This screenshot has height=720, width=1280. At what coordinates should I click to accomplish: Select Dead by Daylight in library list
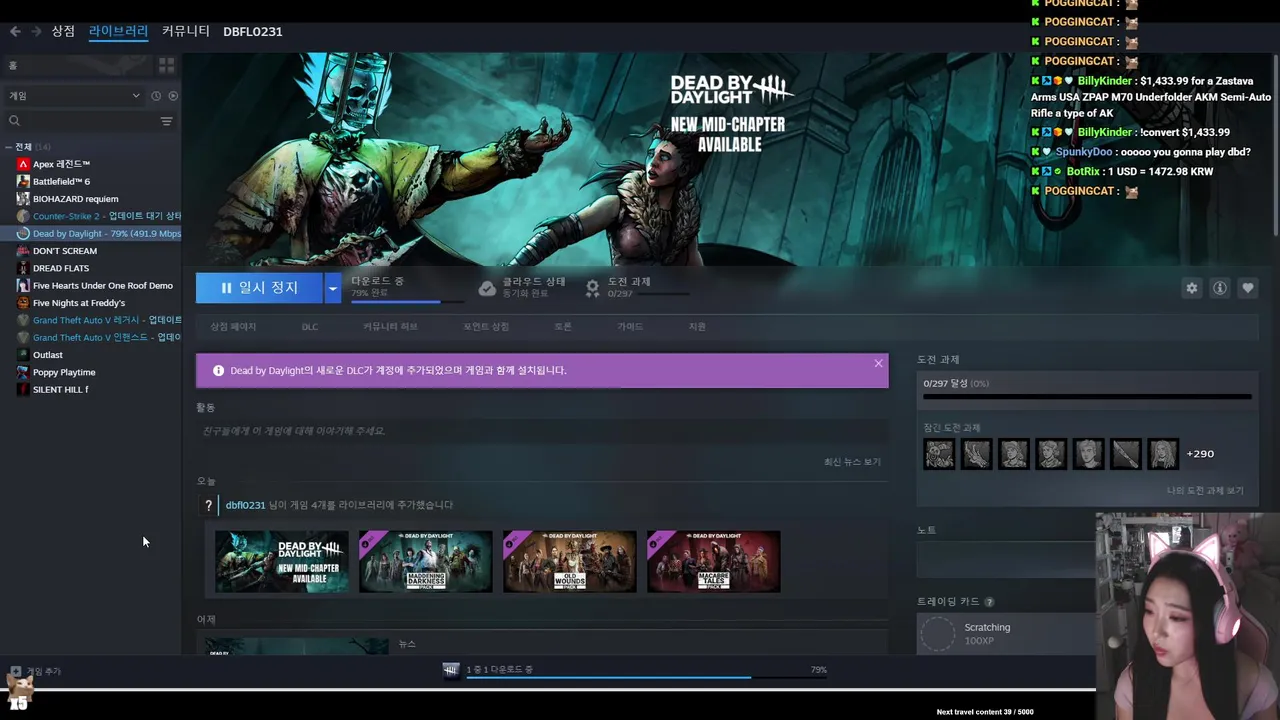click(x=92, y=234)
